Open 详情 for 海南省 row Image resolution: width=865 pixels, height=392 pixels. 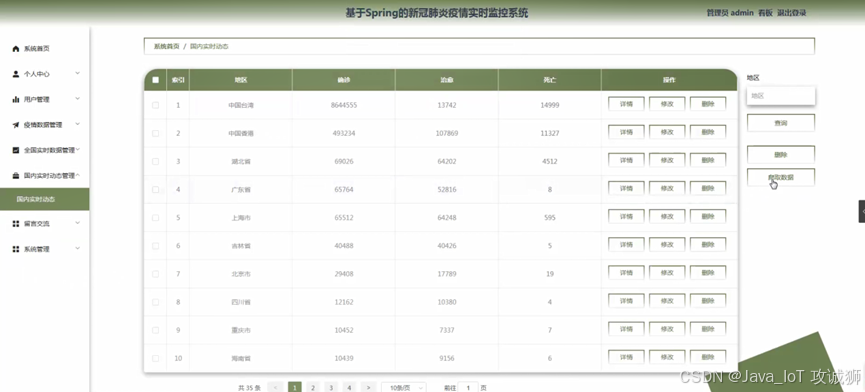[x=626, y=357]
